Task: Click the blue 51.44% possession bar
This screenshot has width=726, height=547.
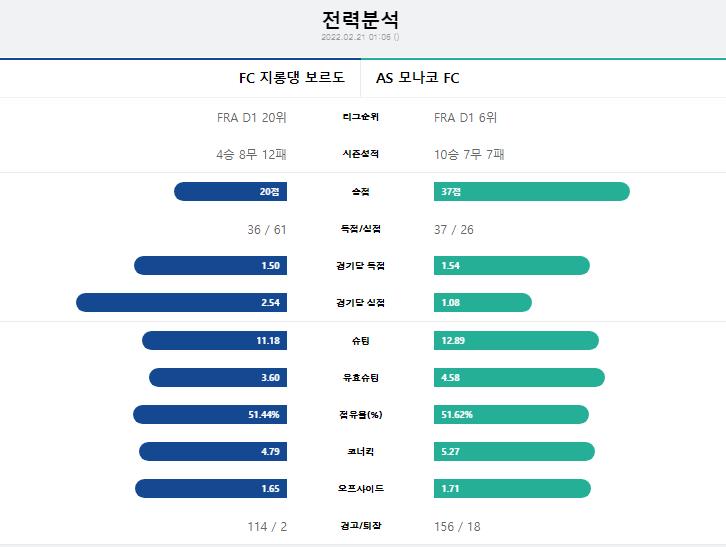Action: tap(210, 415)
